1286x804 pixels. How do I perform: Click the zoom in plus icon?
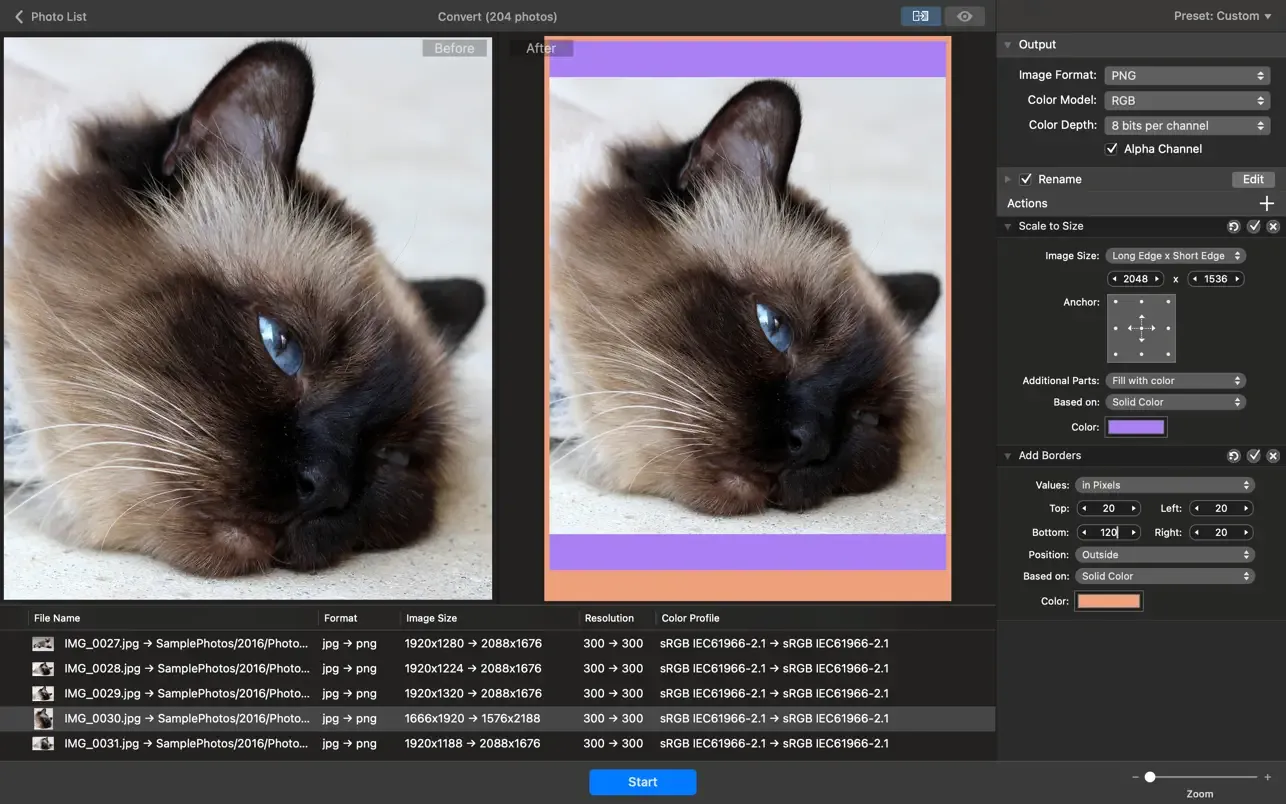(x=1267, y=777)
